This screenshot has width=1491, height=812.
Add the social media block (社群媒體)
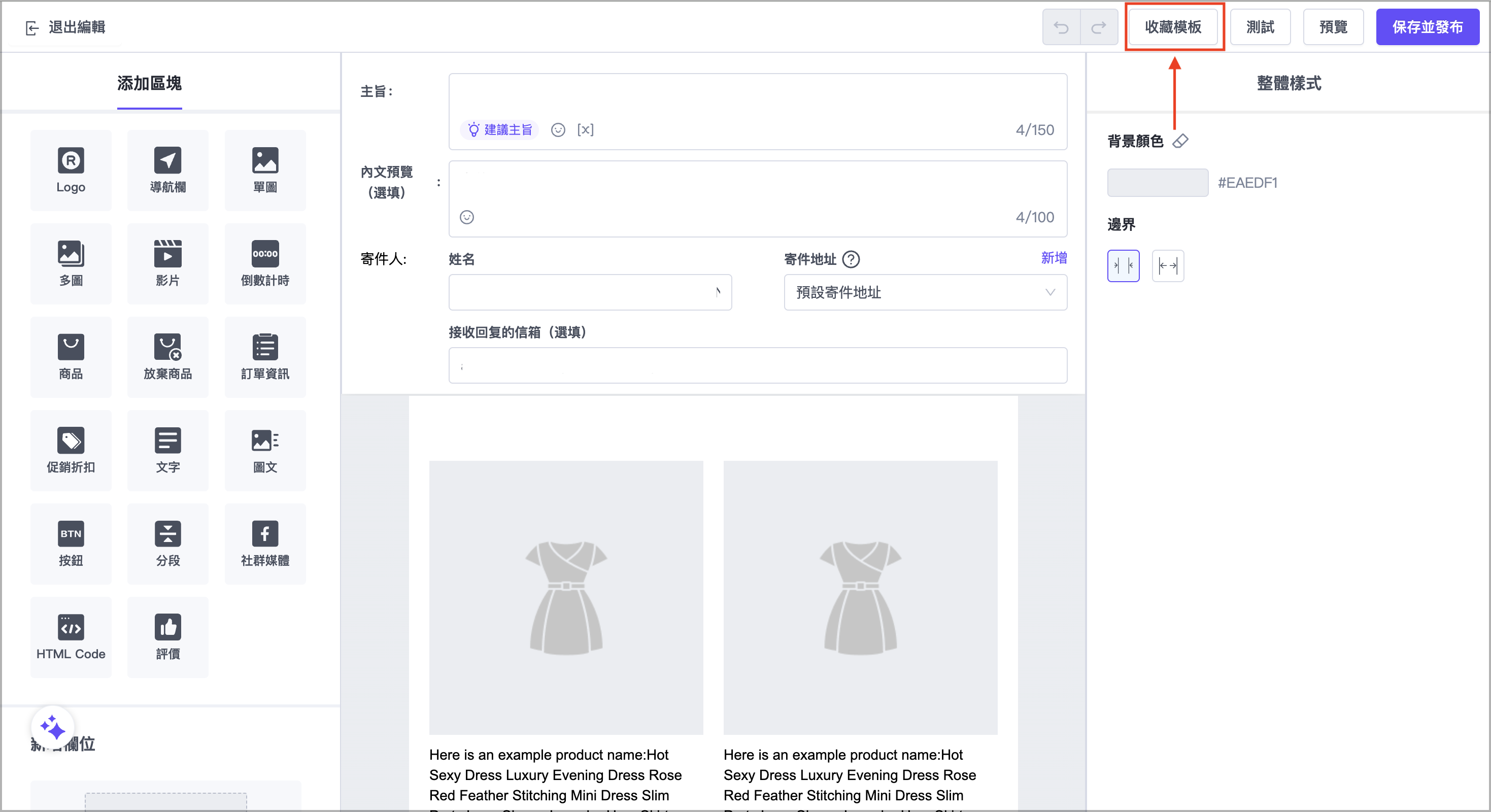tap(264, 544)
